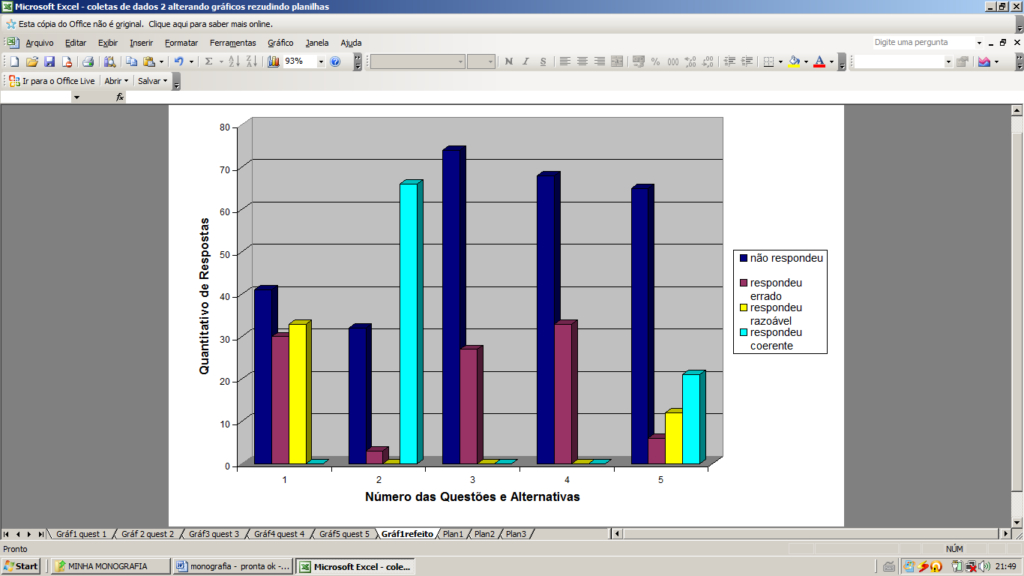Open the Chart Wizard icon

pyautogui.click(x=273, y=62)
